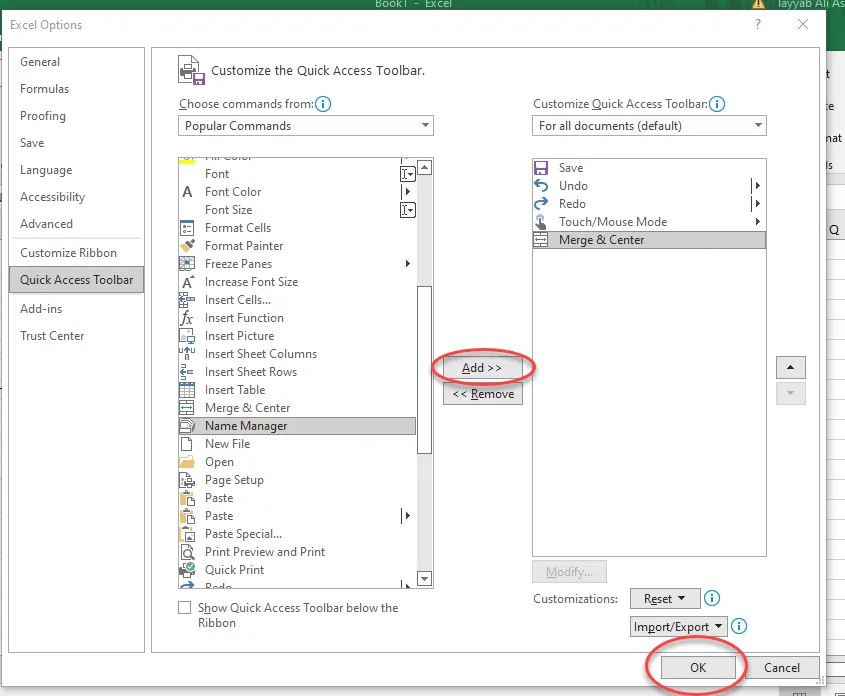This screenshot has width=845, height=696.
Task: Select the Save icon in toolbar list
Action: 541,168
